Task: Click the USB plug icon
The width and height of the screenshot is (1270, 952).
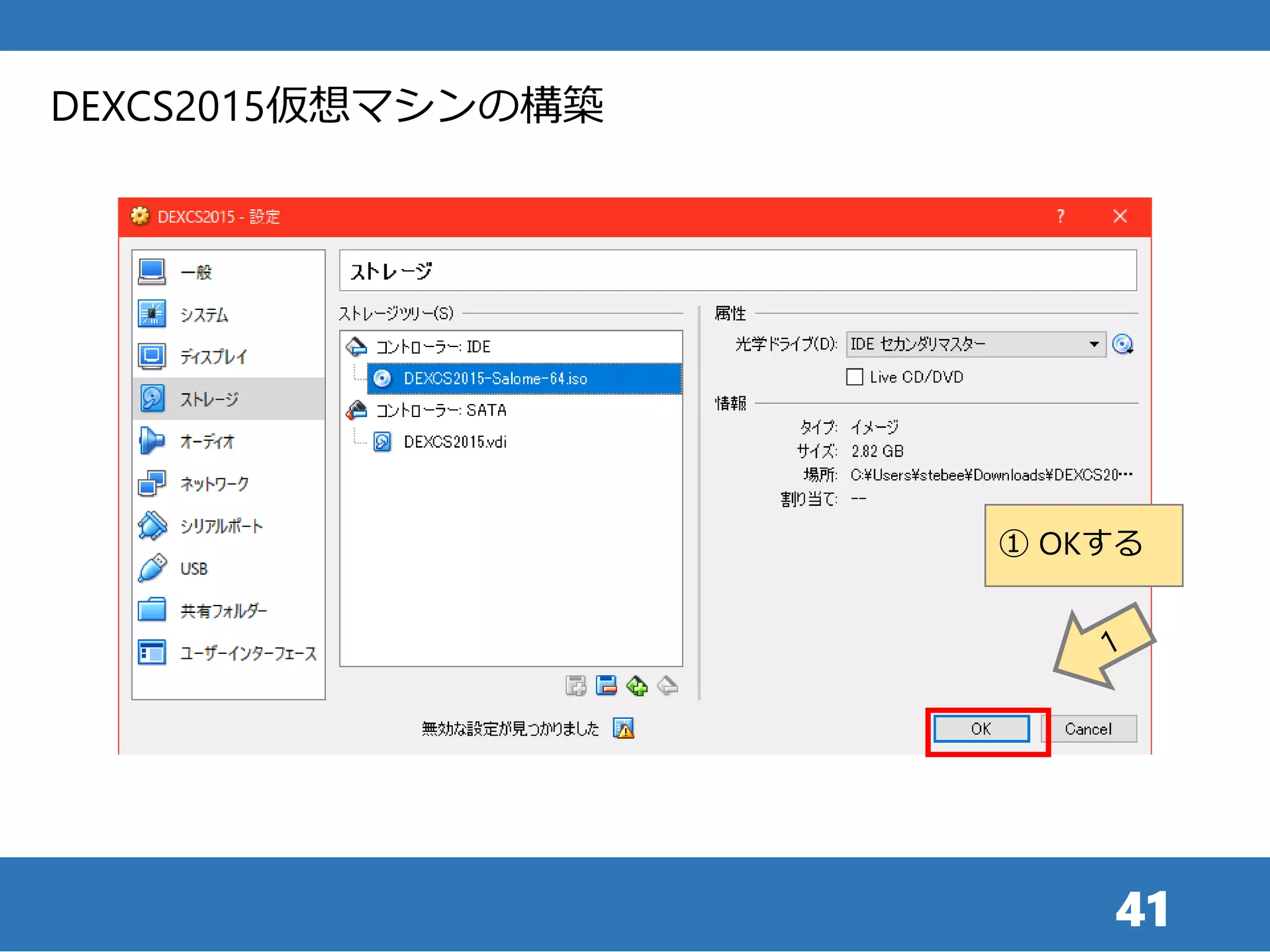Action: [152, 568]
